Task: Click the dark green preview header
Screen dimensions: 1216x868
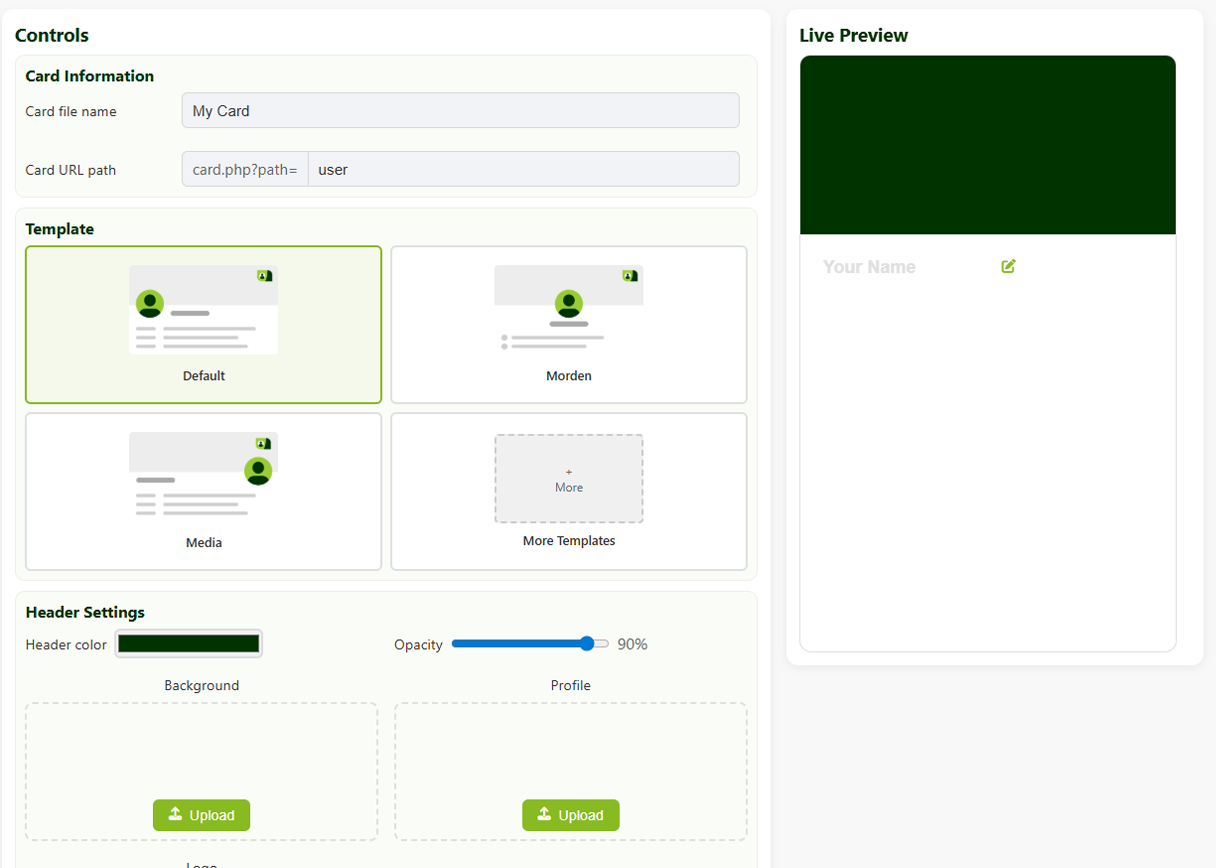Action: 987,145
